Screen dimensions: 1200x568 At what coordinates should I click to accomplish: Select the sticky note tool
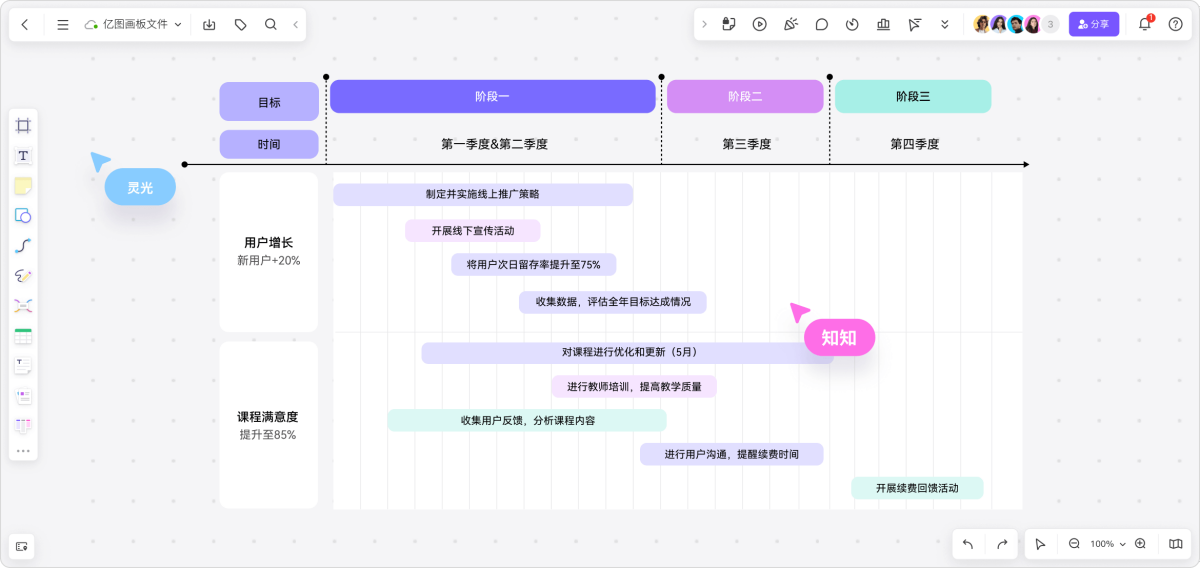23,186
